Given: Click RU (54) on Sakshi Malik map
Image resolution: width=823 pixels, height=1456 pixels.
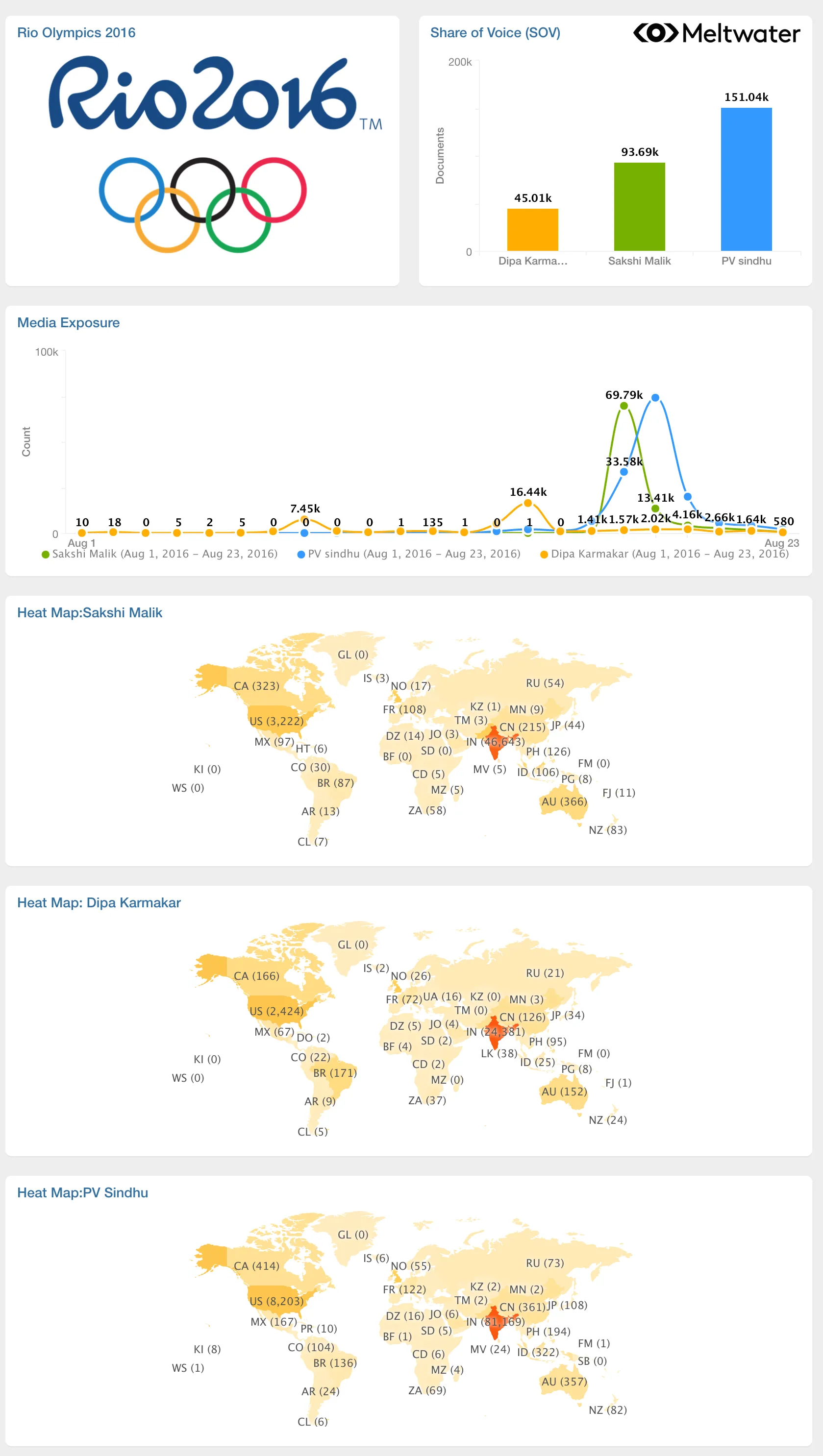Looking at the screenshot, I should [x=545, y=683].
